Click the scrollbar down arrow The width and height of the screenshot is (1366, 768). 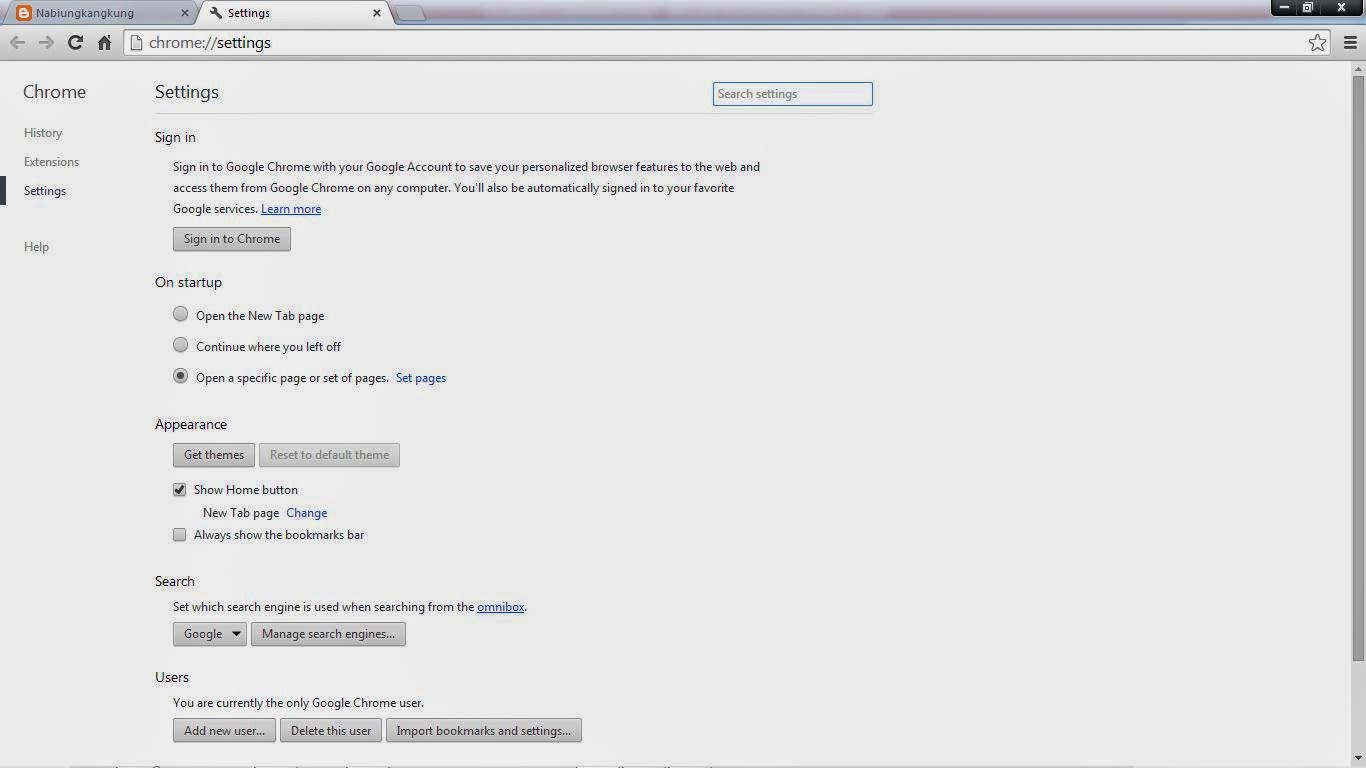pyautogui.click(x=1358, y=760)
